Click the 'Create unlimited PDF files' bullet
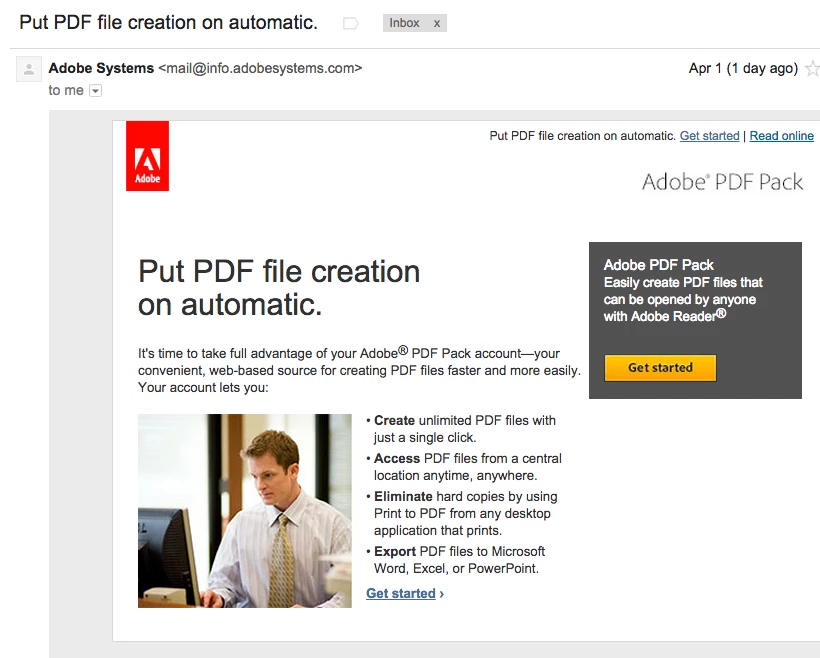This screenshot has width=820, height=658. (x=461, y=429)
